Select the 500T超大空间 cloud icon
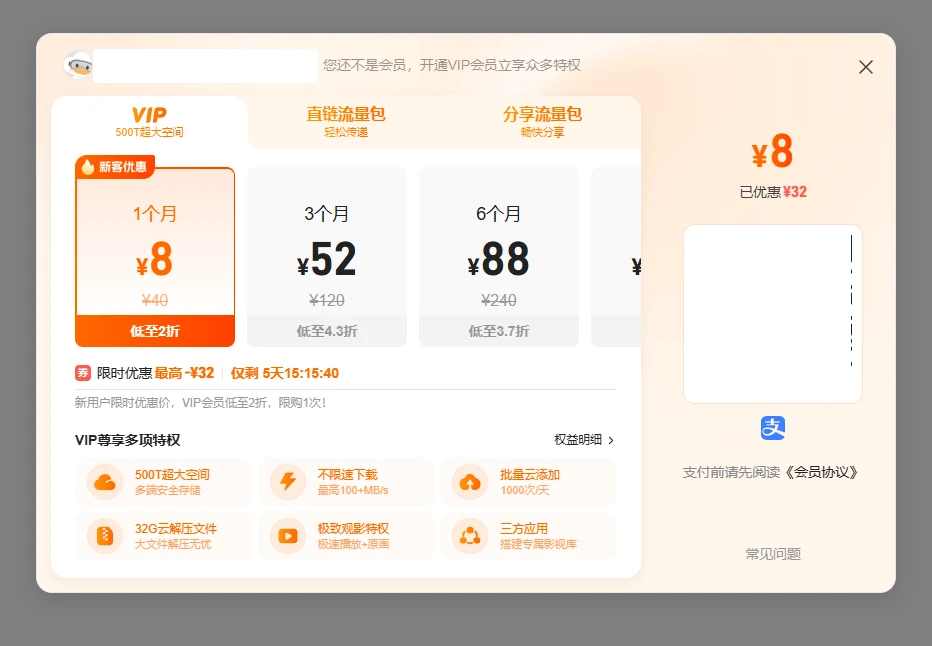The image size is (932, 646). [x=102, y=483]
